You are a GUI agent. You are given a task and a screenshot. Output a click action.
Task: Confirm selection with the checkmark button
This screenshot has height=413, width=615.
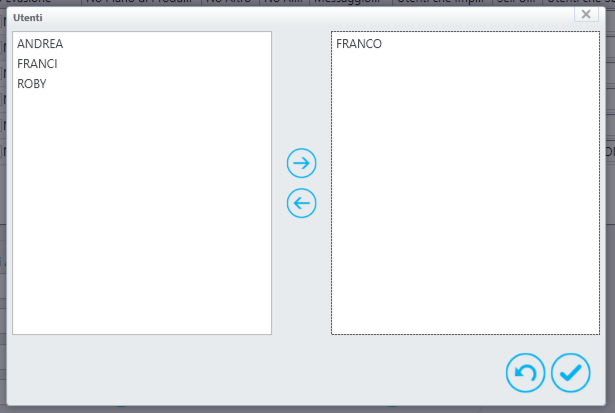click(570, 373)
